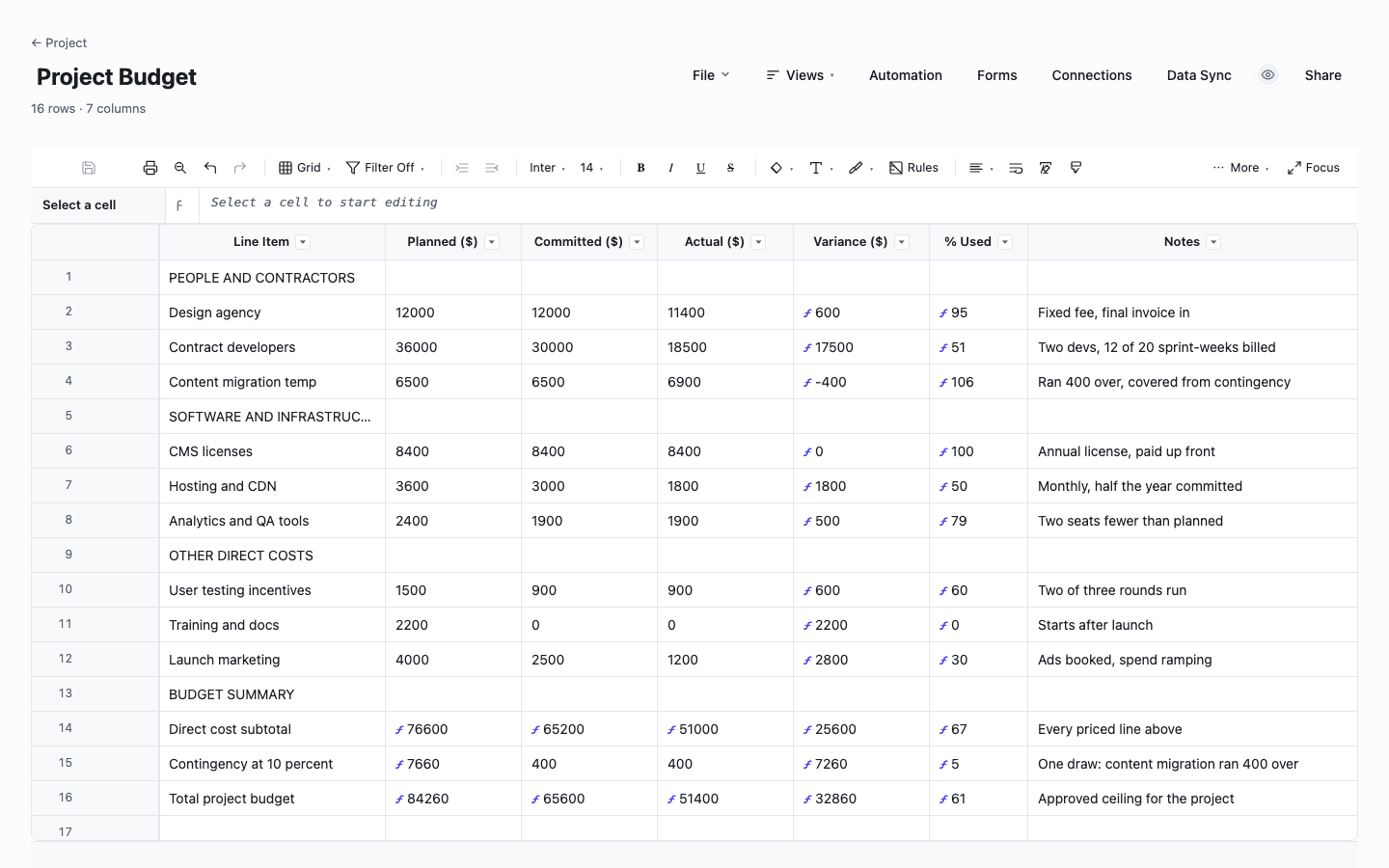Open the Committed ($) column dropdown
Image resolution: width=1389 pixels, height=868 pixels.
click(637, 242)
